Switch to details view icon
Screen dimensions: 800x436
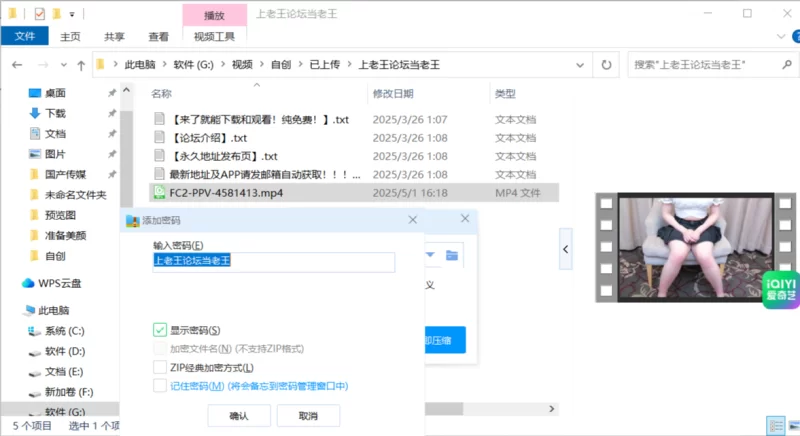(x=776, y=426)
